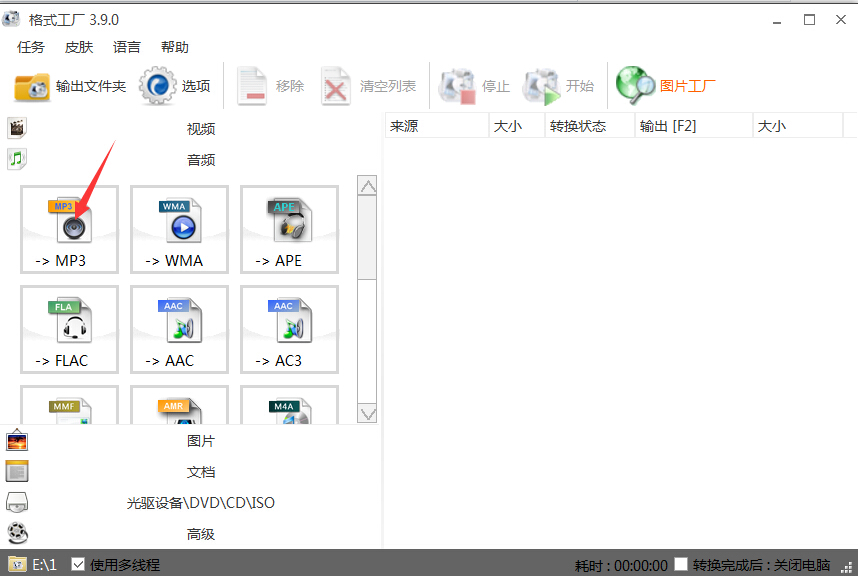This screenshot has width=858, height=576.
Task: Click the Format Factory title bar app icon
Action: click(11, 19)
